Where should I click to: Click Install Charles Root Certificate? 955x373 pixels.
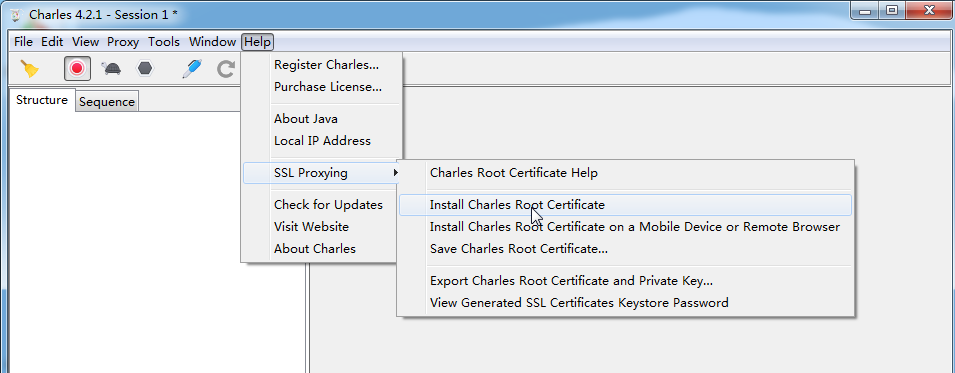tap(626, 205)
